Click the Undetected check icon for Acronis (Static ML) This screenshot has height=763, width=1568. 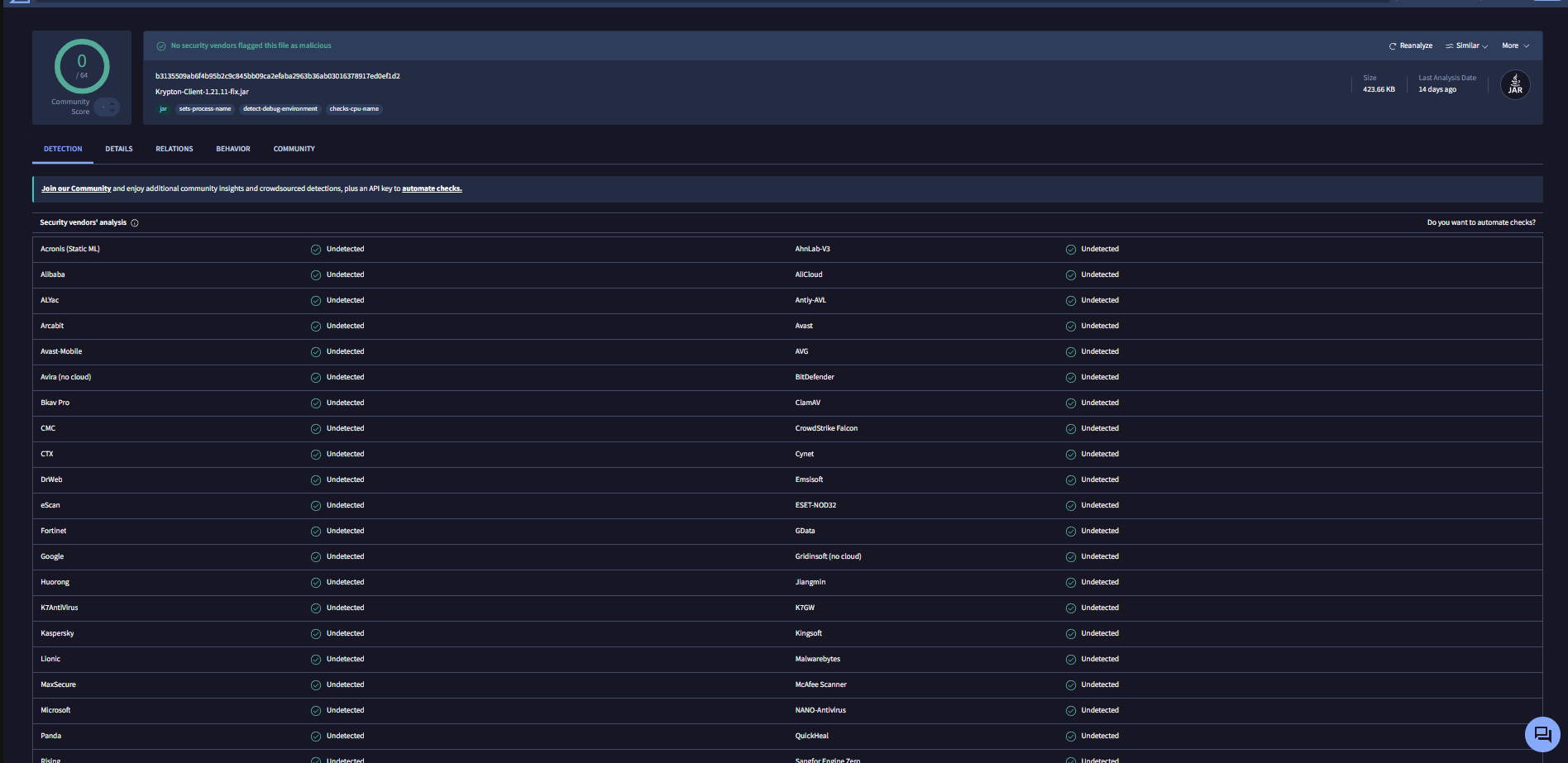point(316,250)
